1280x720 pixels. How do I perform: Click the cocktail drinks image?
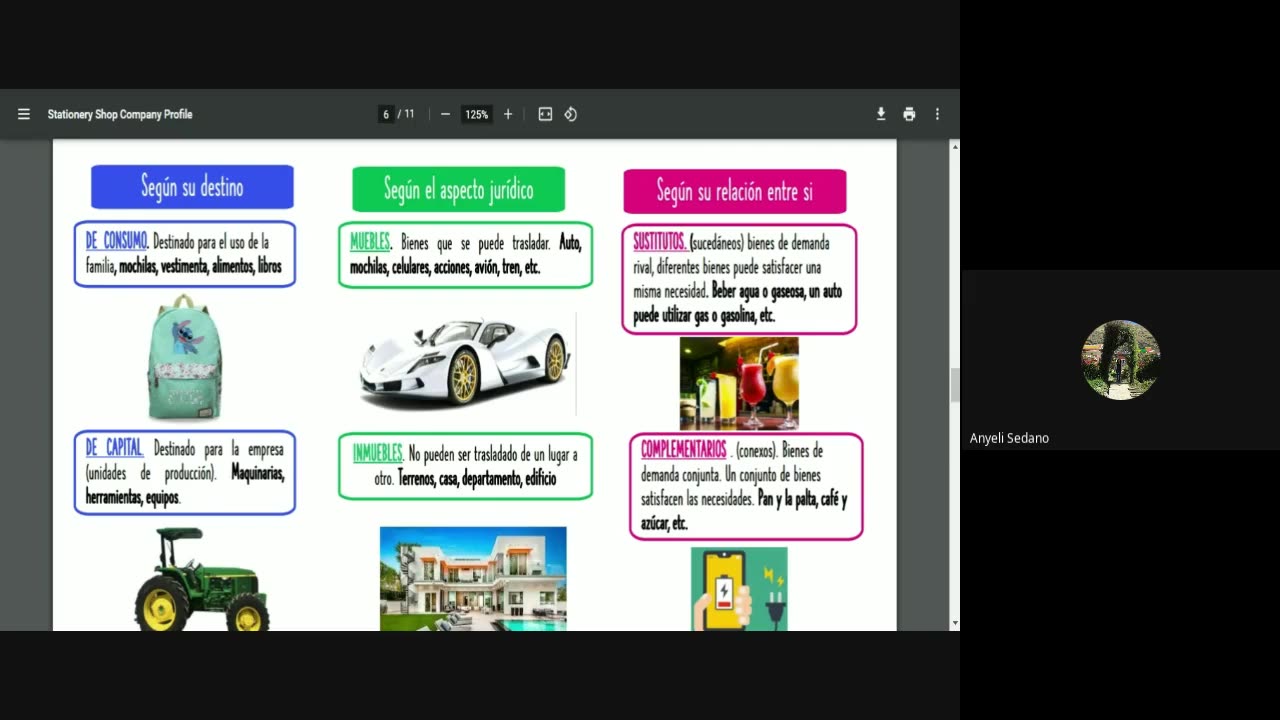point(739,383)
